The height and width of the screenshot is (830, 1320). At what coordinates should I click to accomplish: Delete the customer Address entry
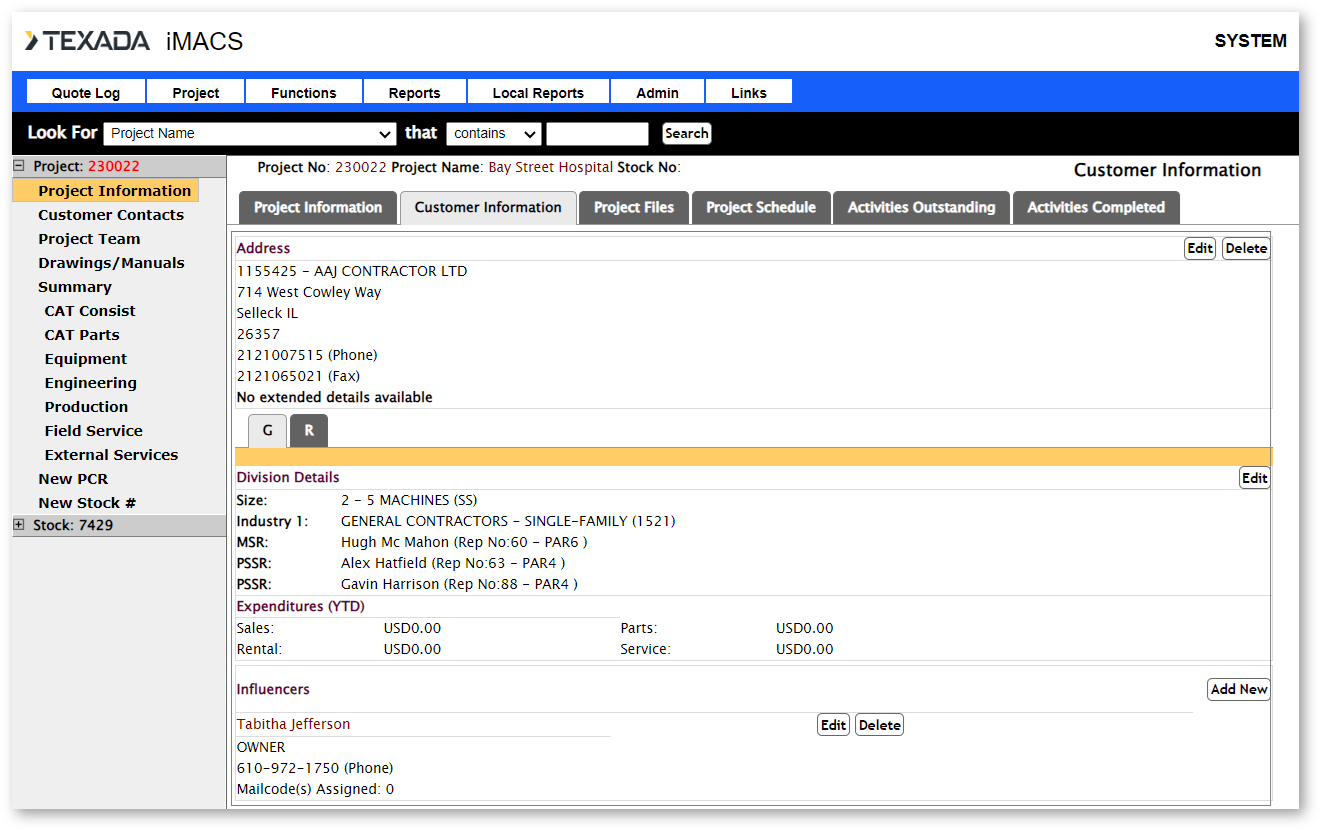[x=1246, y=249]
